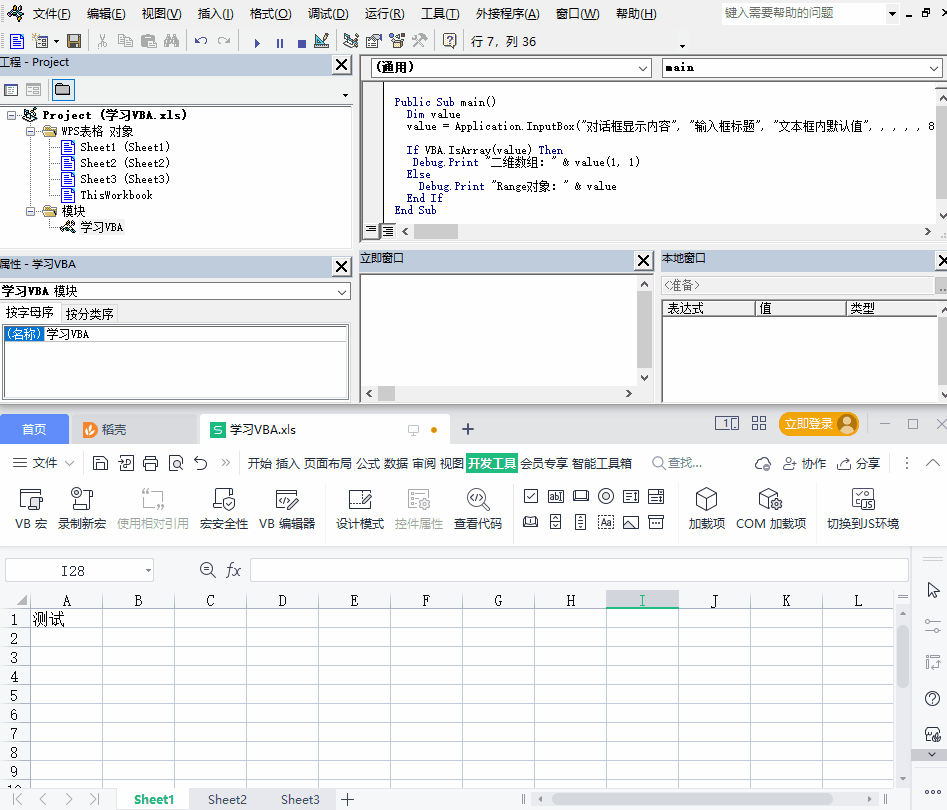Click the Help question mark icon in VBA toolbar

pos(449,41)
